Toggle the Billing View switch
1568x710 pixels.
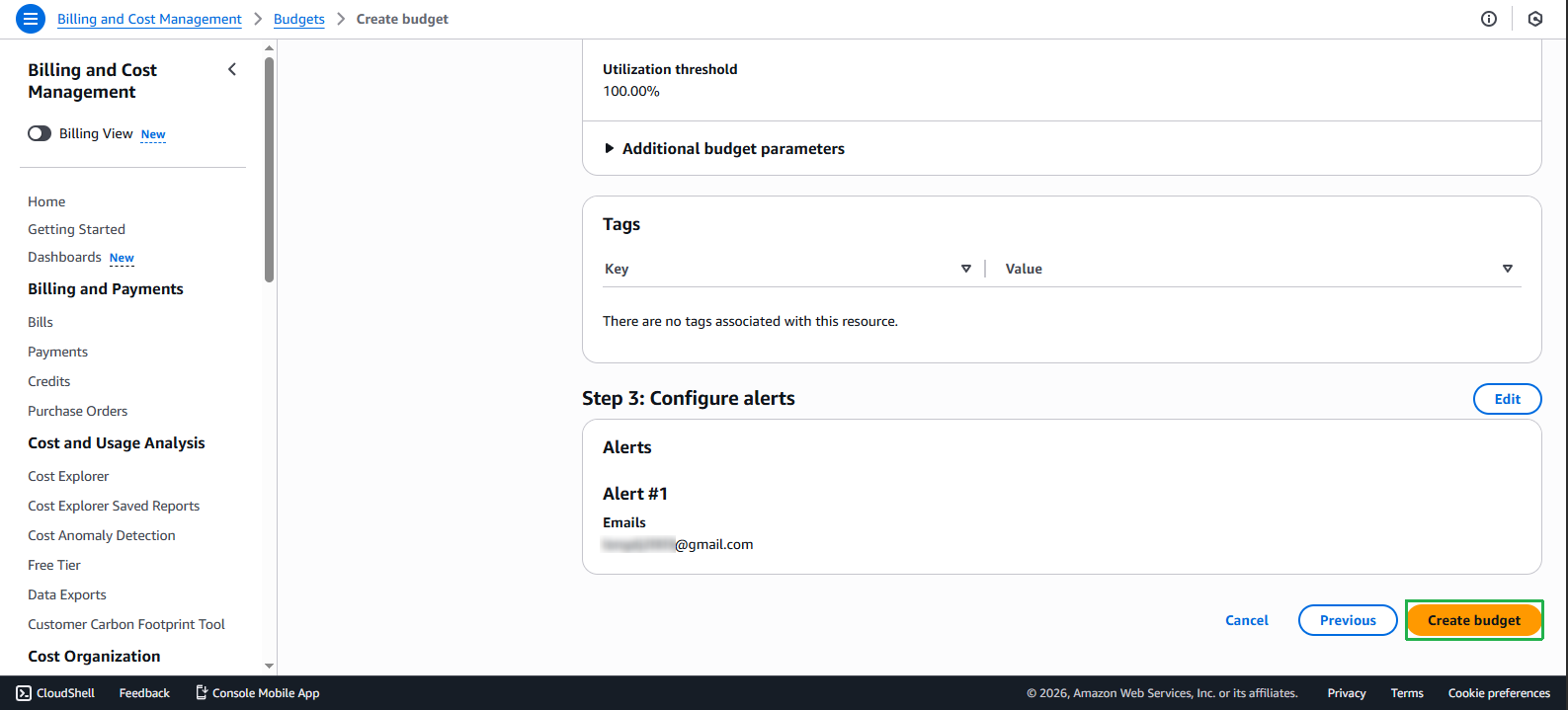40,133
